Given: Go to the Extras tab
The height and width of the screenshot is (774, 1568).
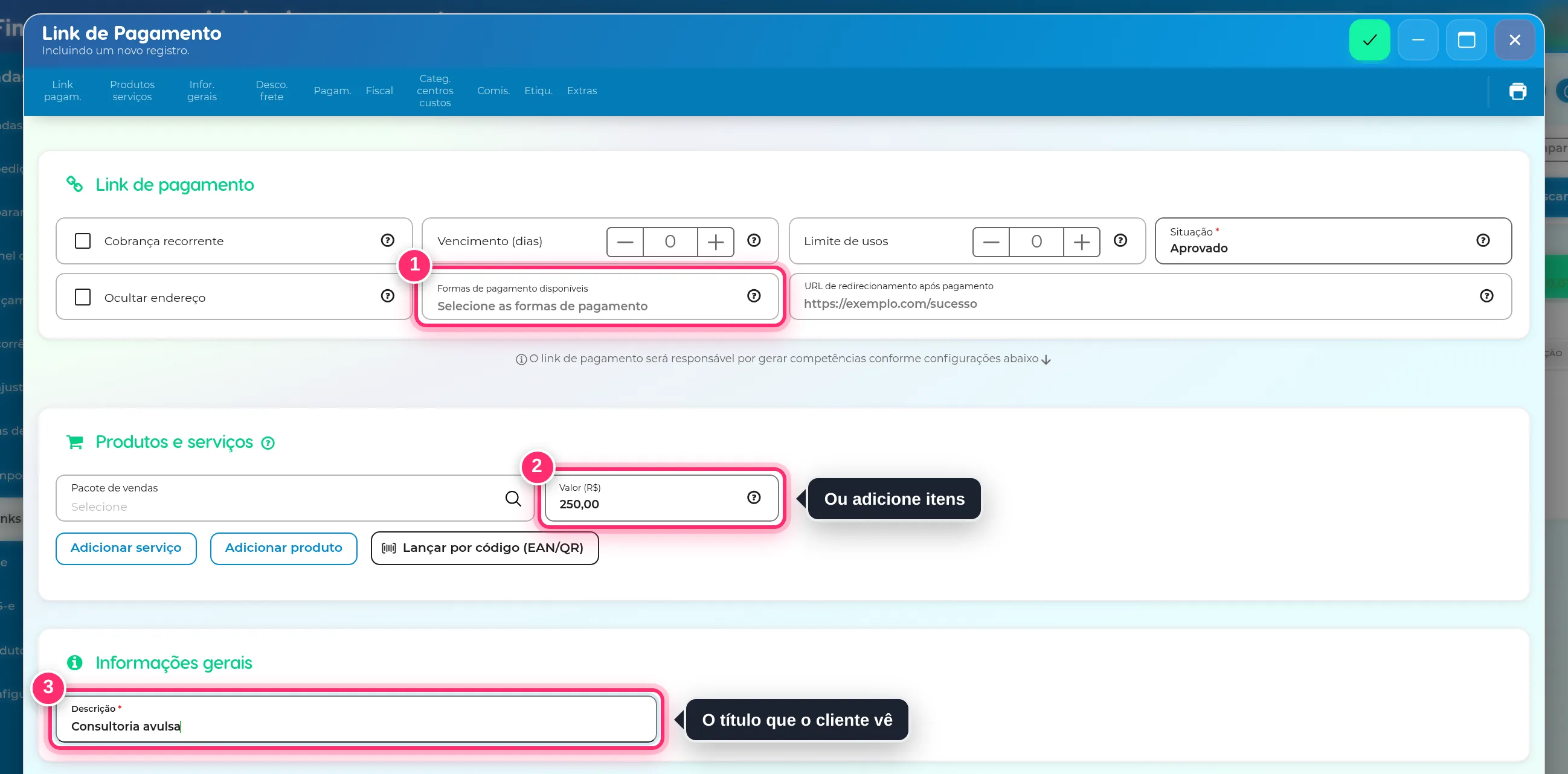Looking at the screenshot, I should (x=582, y=91).
